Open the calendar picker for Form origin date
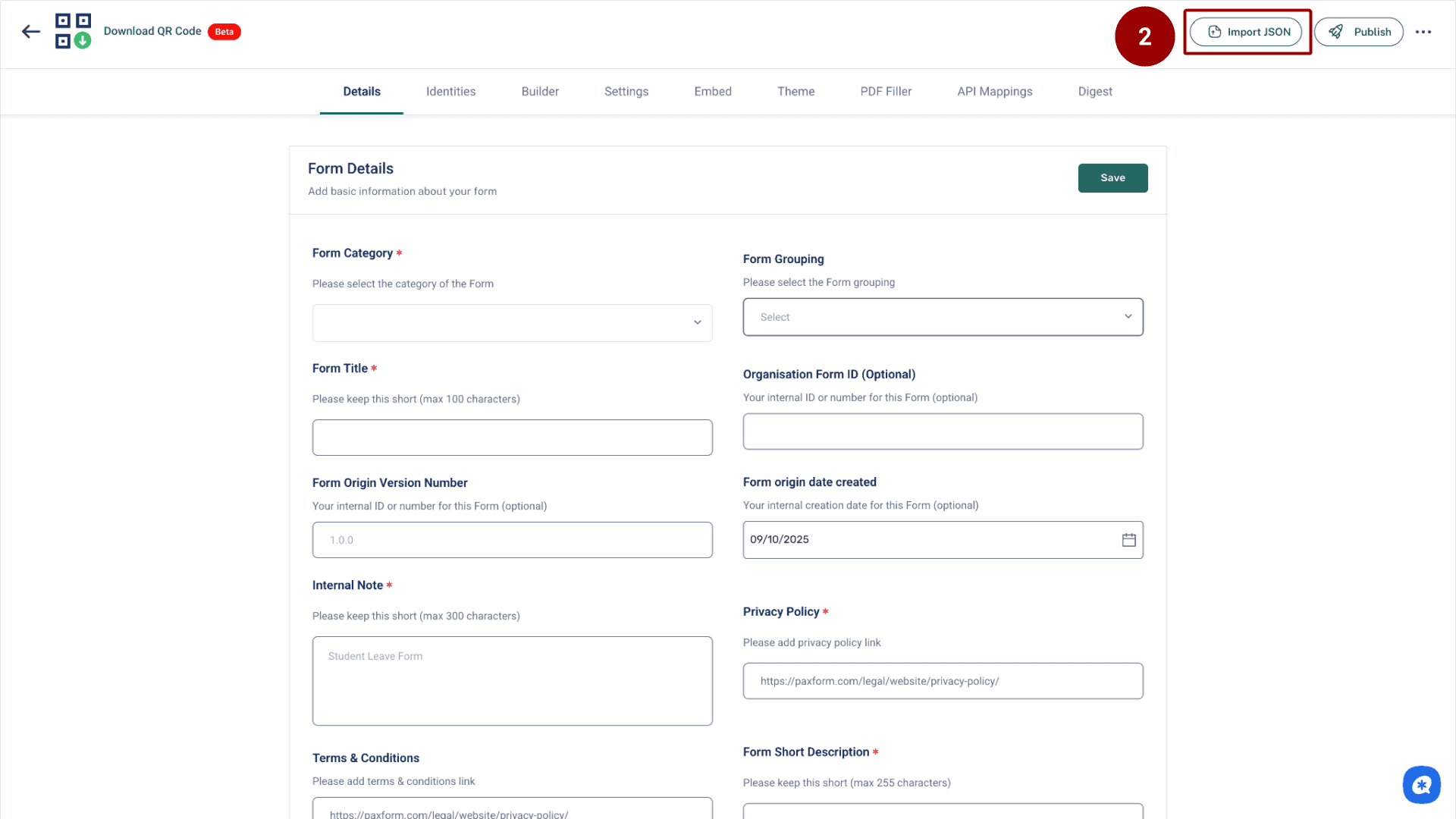1456x819 pixels. [1128, 539]
